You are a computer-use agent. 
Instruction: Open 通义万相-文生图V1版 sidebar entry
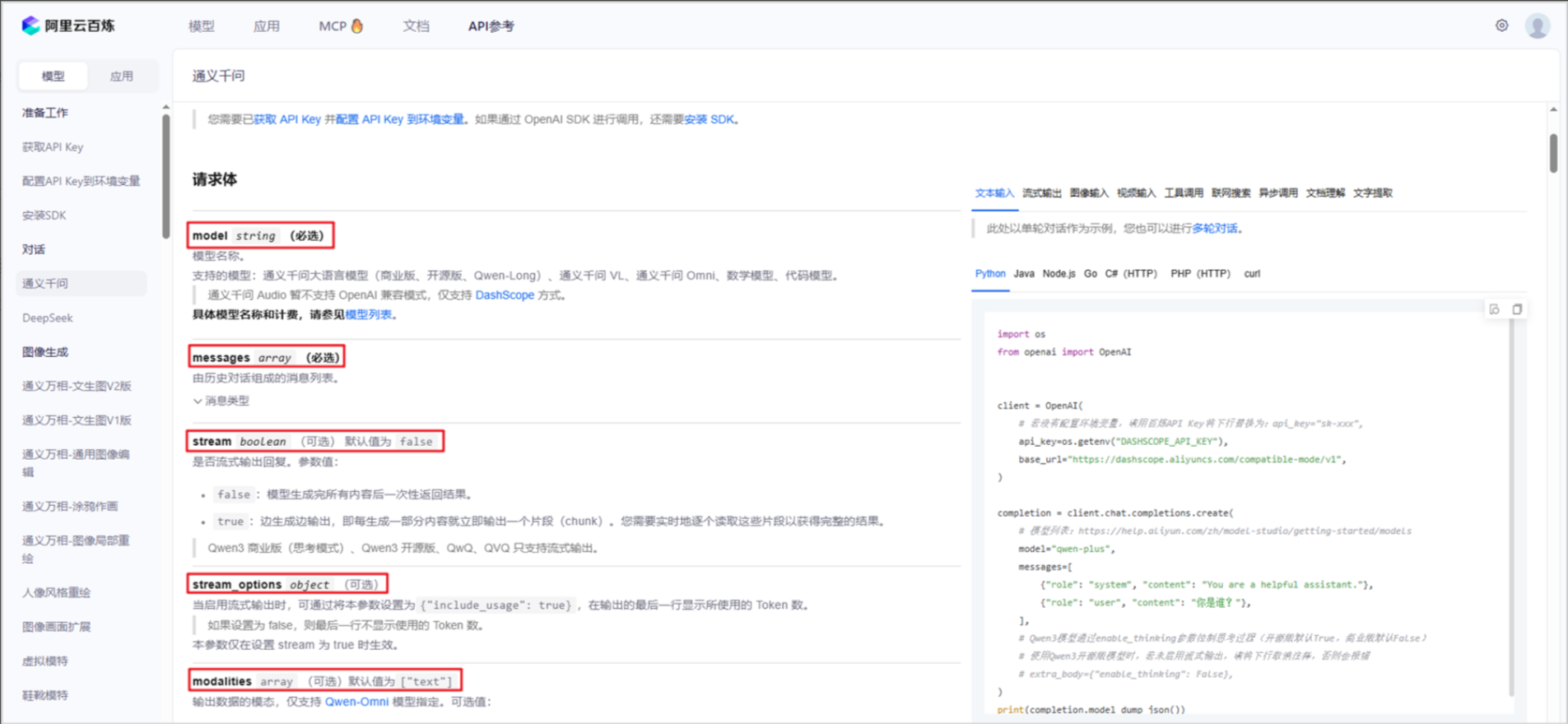(77, 420)
